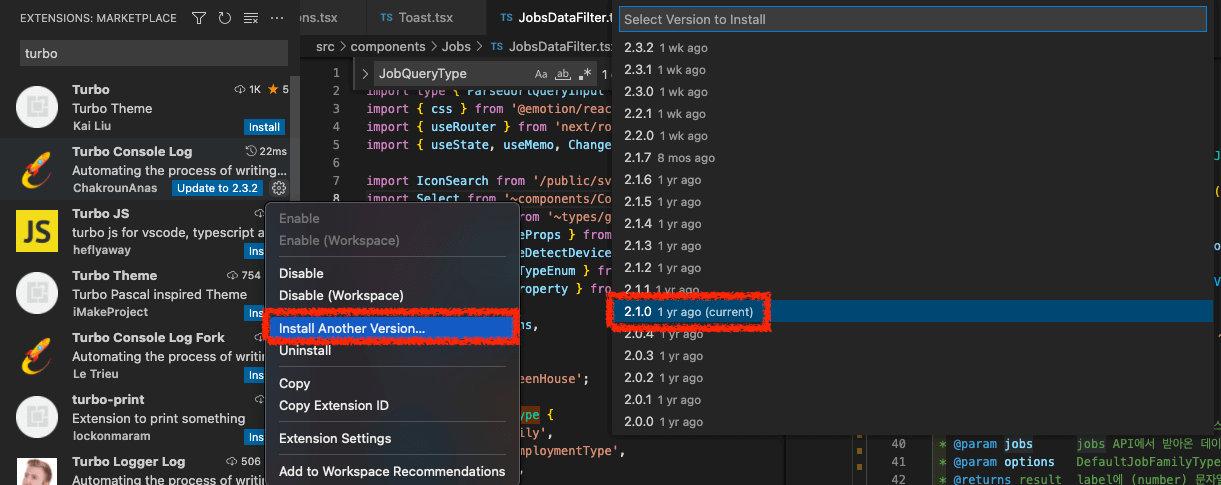Screen dimensions: 1221x485
Task: Click the Turbo Theme extension icon
Action: click(37, 293)
